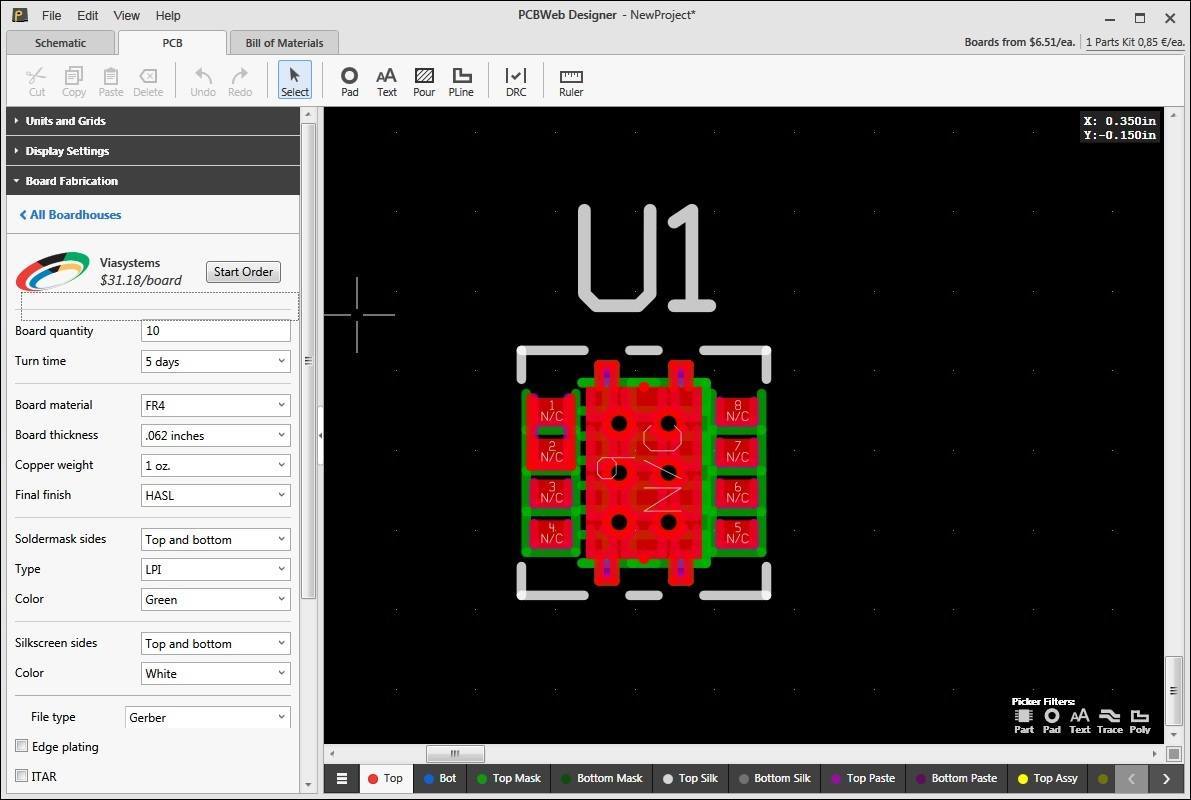Open the File type Gerber dropdown

(207, 717)
